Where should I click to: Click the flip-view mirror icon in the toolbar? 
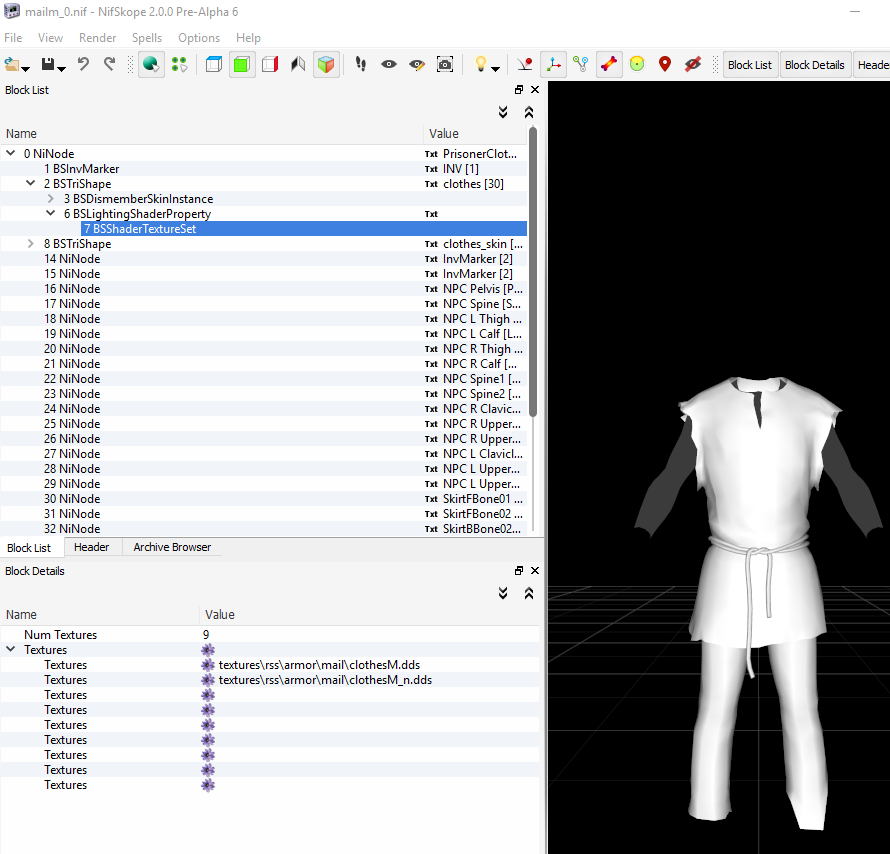coord(297,64)
